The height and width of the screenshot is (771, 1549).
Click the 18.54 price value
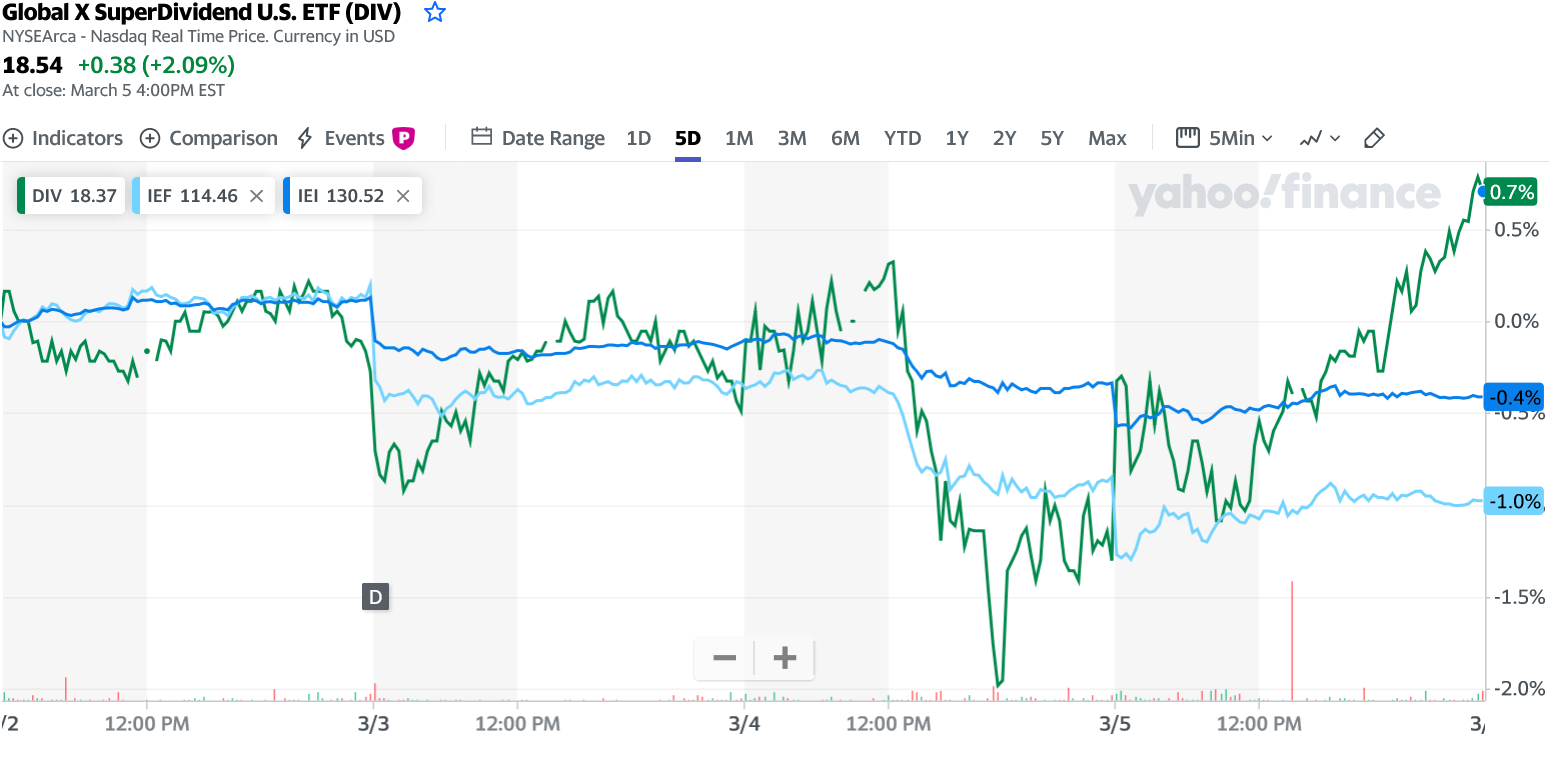(x=32, y=65)
